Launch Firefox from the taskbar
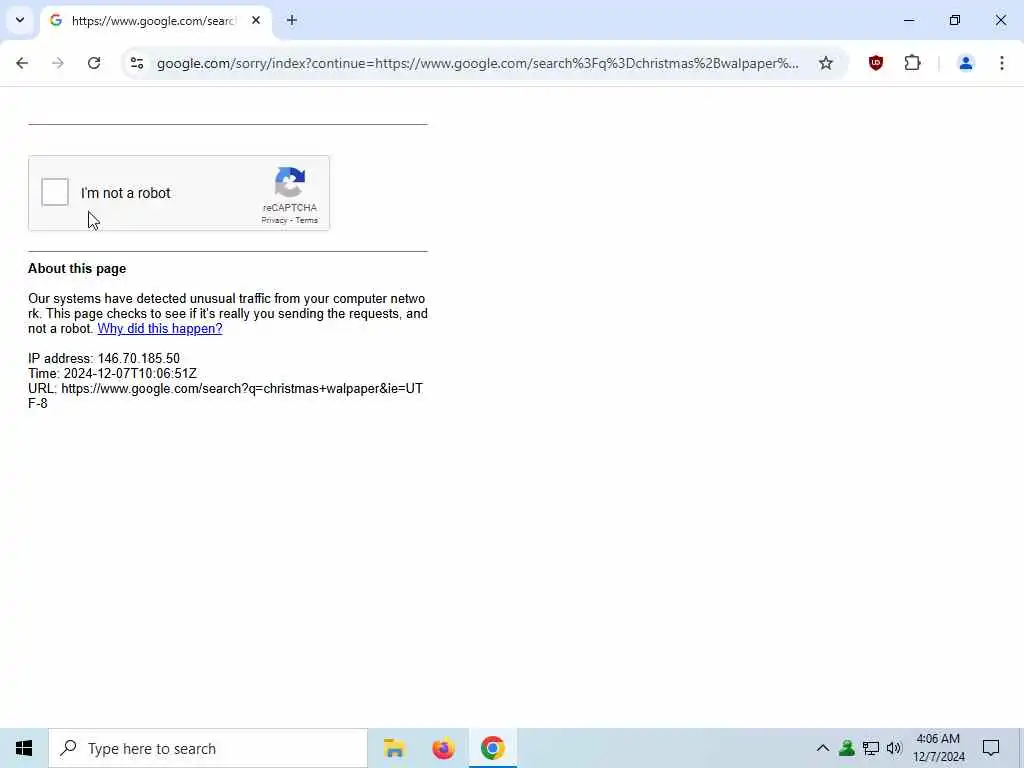Screen dimensions: 1024x768 pyautogui.click(x=443, y=748)
